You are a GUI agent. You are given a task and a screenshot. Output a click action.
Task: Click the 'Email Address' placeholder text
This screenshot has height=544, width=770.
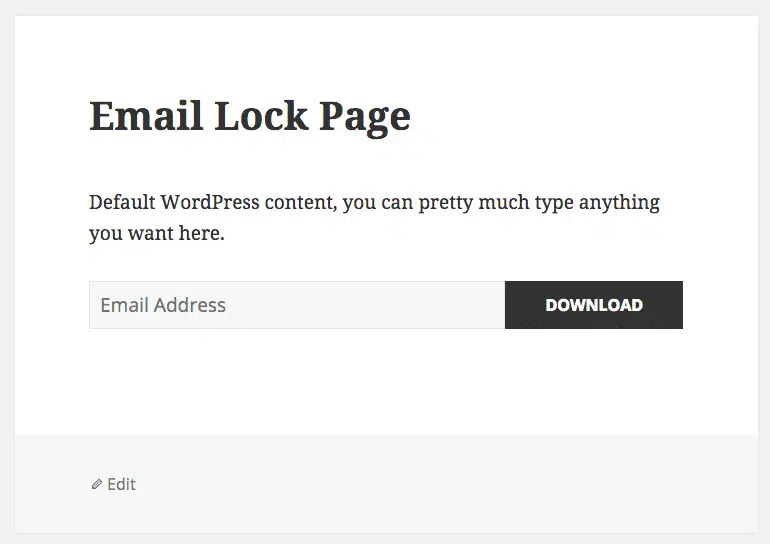pos(163,305)
